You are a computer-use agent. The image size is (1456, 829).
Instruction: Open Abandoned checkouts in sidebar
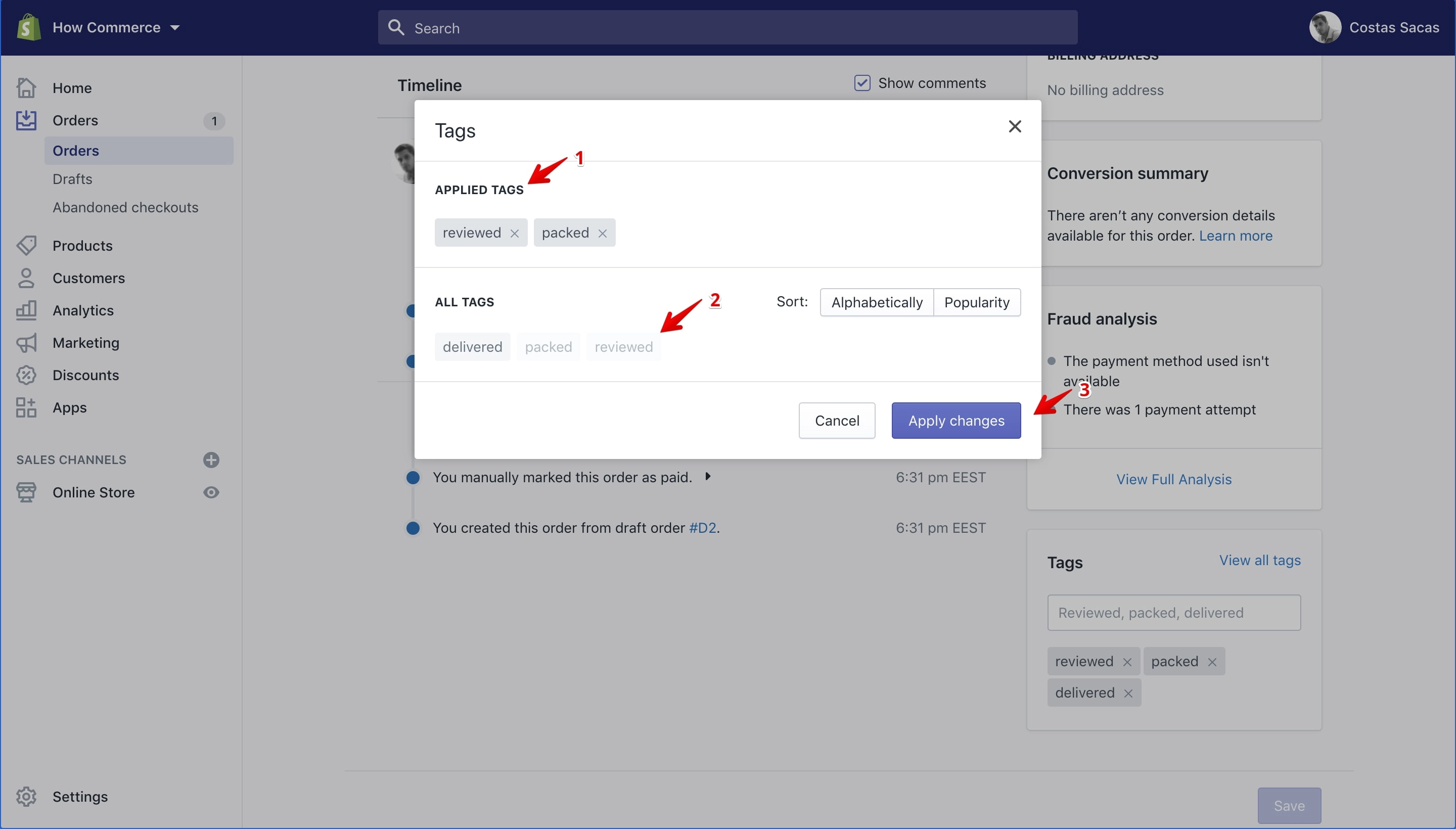tap(125, 207)
